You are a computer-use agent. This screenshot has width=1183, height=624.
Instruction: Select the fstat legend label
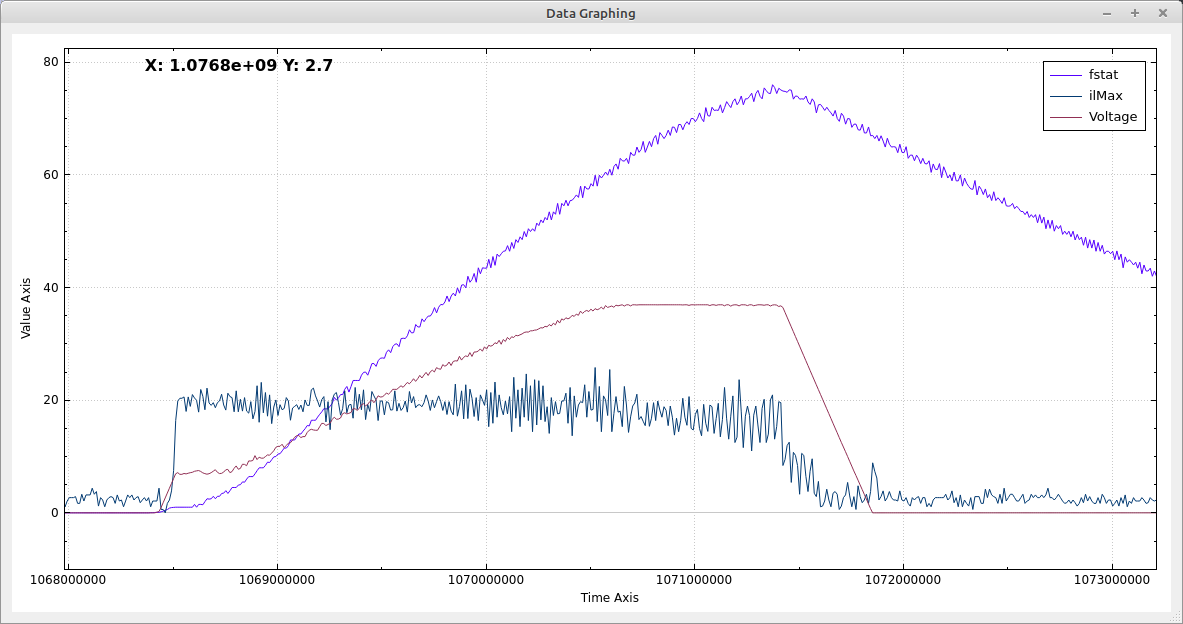pos(1103,74)
